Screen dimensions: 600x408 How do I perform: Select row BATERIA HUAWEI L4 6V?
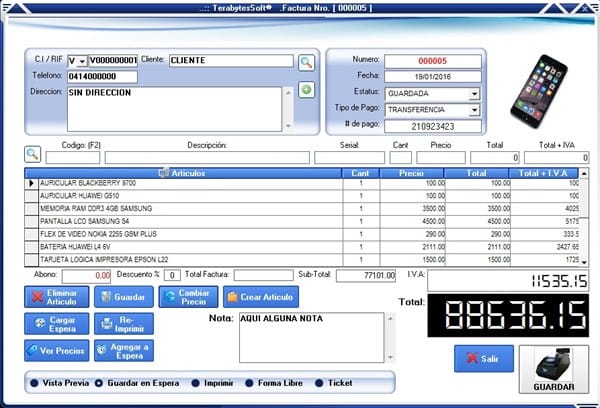(302, 247)
